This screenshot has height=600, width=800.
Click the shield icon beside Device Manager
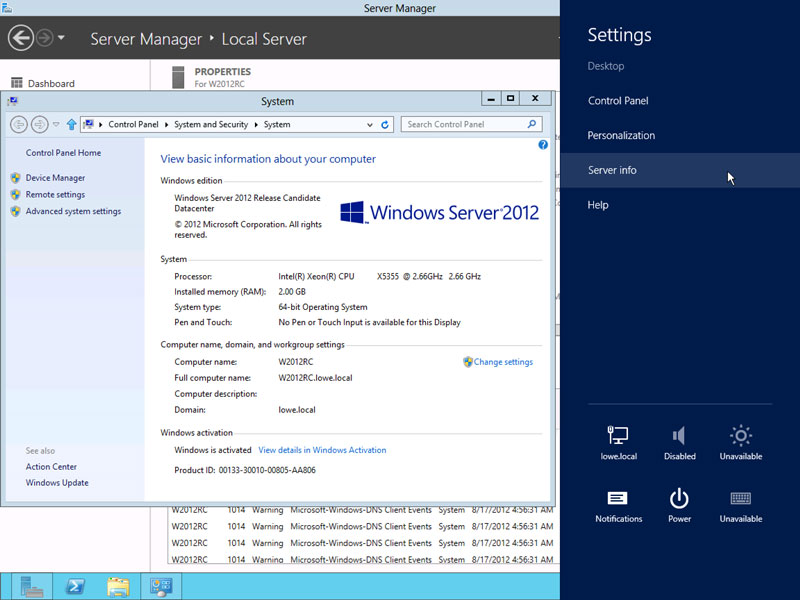coord(16,178)
